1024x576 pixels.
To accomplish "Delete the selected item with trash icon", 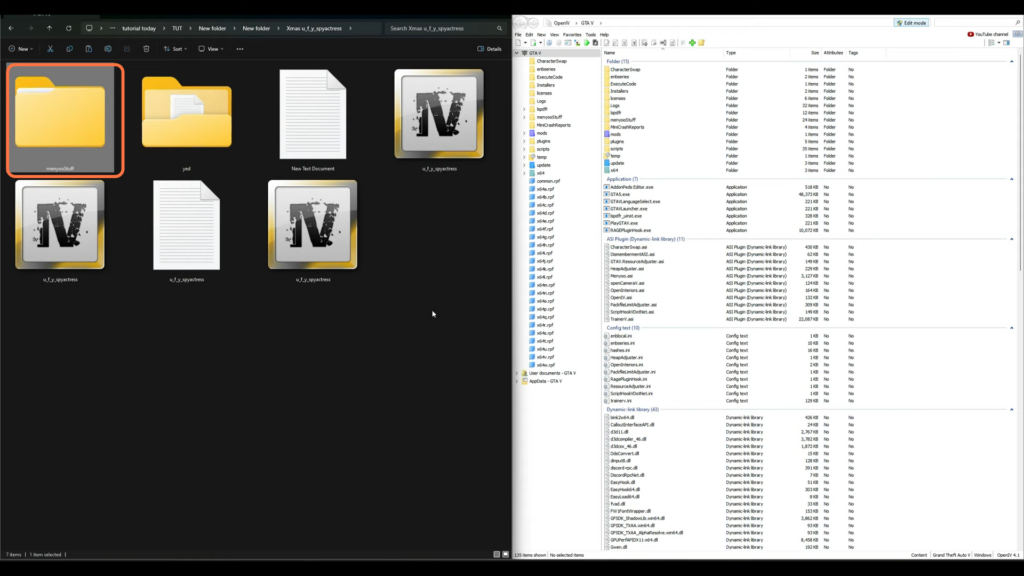I will 146,49.
